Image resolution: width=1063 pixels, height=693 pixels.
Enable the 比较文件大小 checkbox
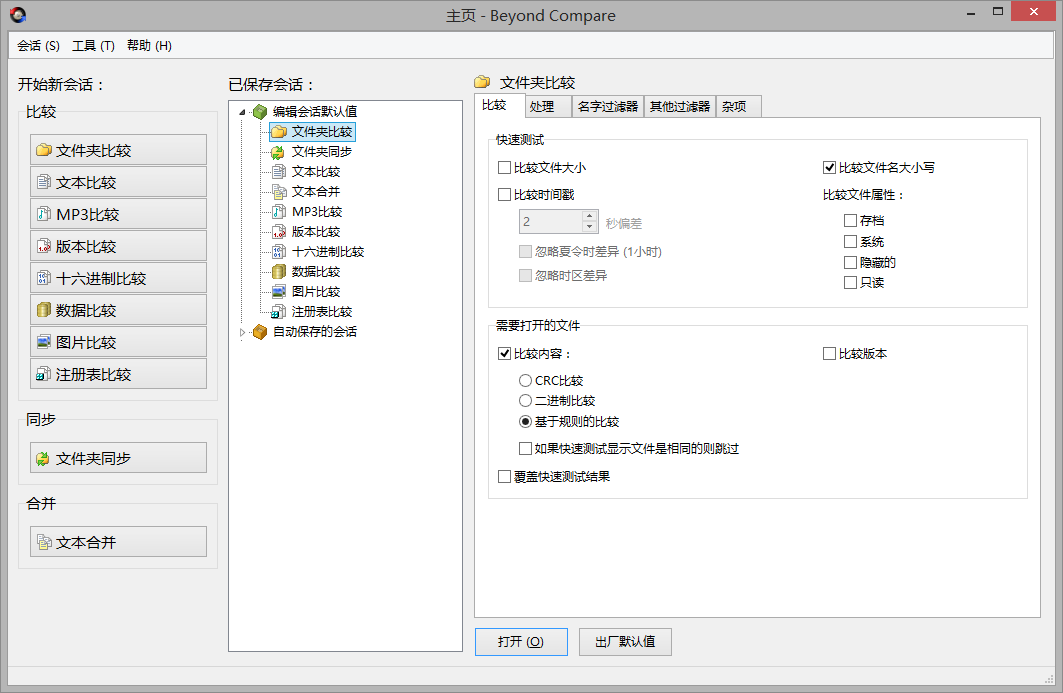click(x=504, y=168)
